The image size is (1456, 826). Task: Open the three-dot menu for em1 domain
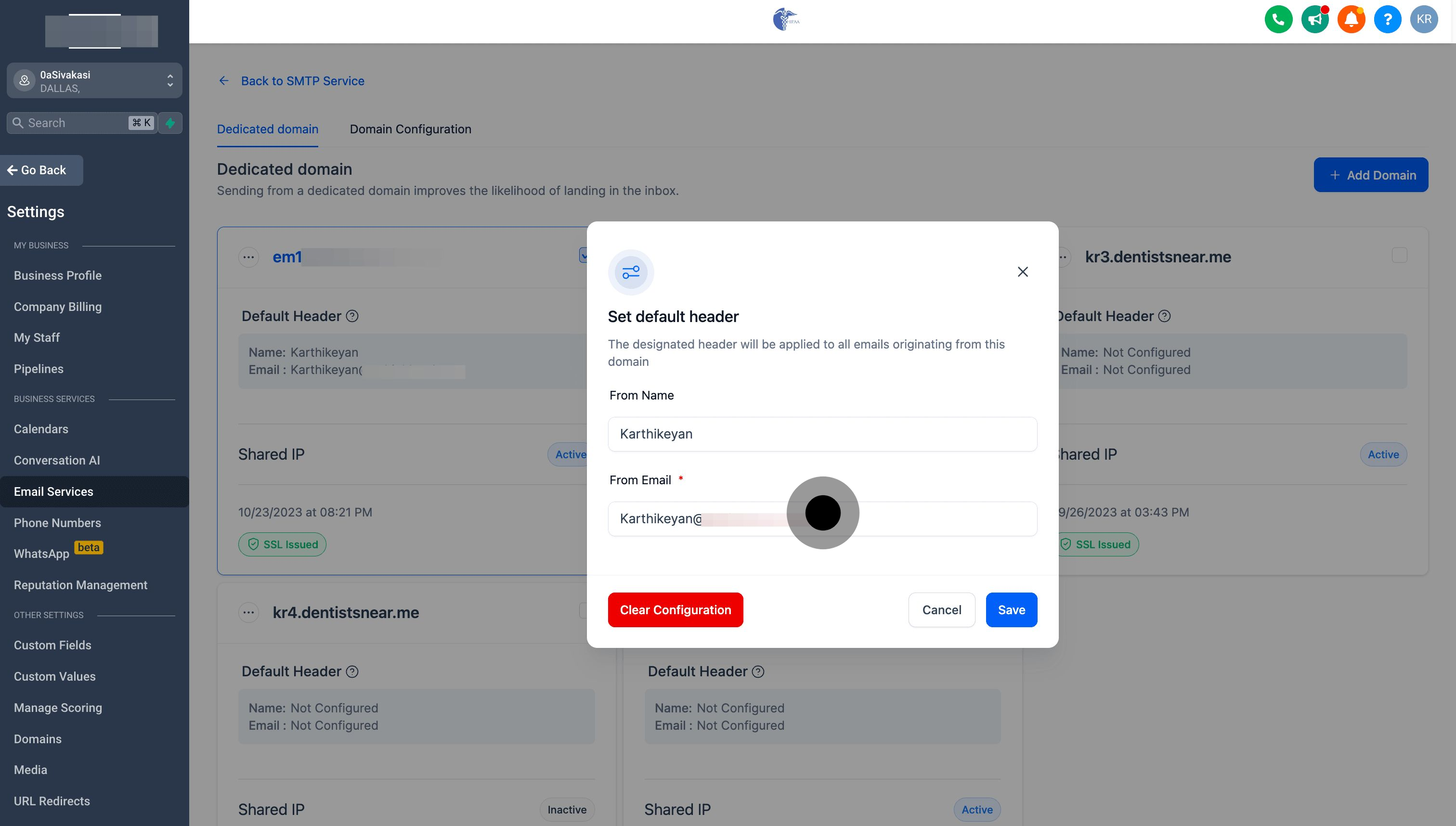pos(248,257)
